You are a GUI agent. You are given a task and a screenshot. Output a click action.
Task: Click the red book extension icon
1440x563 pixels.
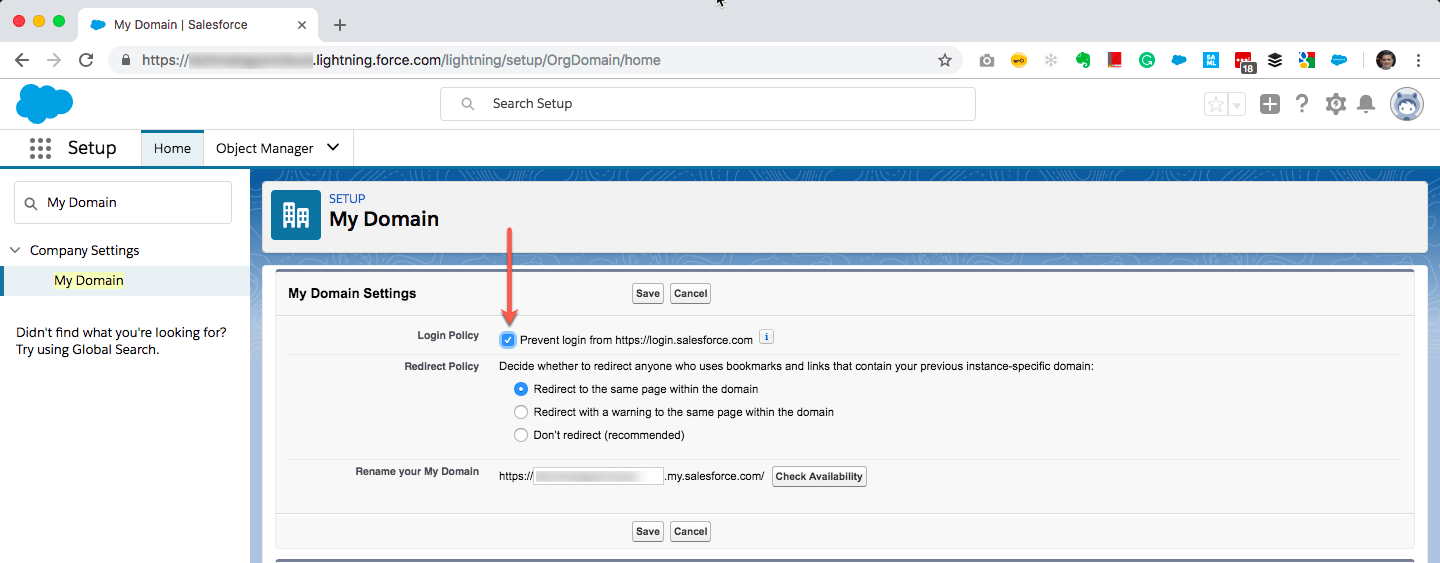[x=1114, y=60]
